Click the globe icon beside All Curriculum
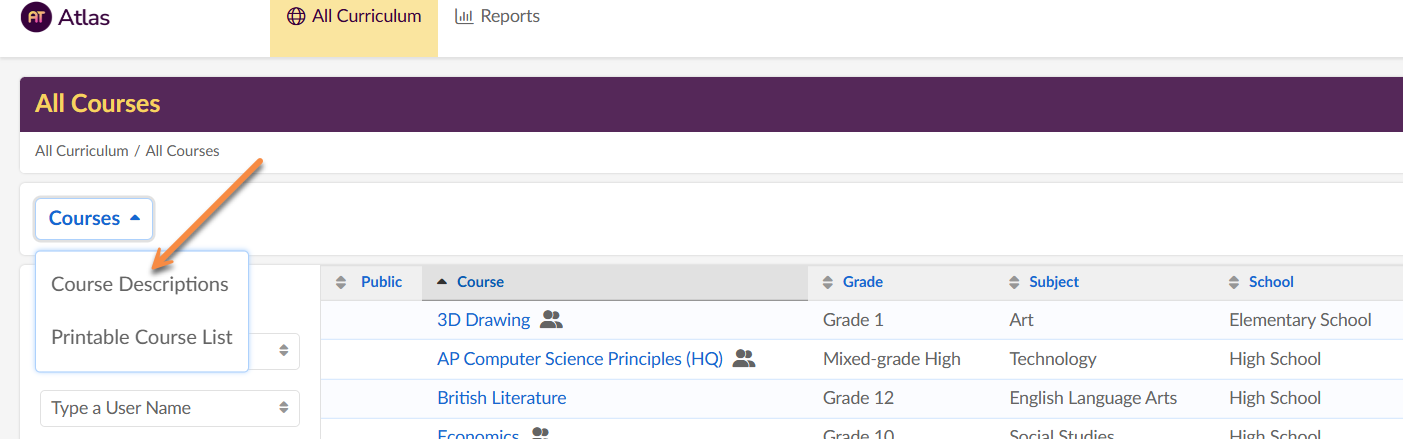This screenshot has width=1403, height=439. (x=295, y=17)
